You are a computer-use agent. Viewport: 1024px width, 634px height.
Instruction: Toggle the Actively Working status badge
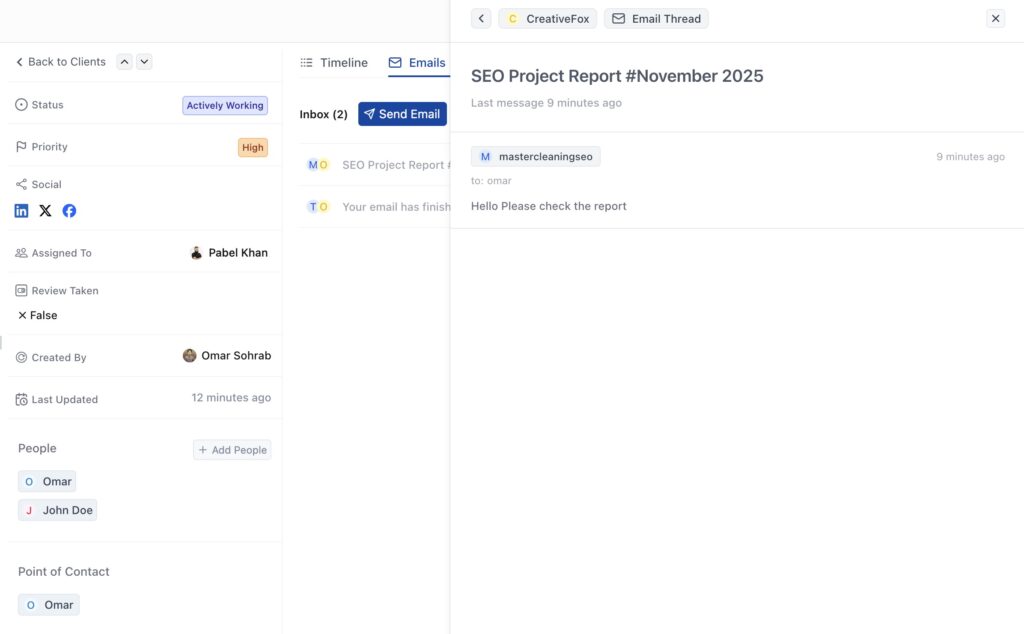pyautogui.click(x=224, y=105)
